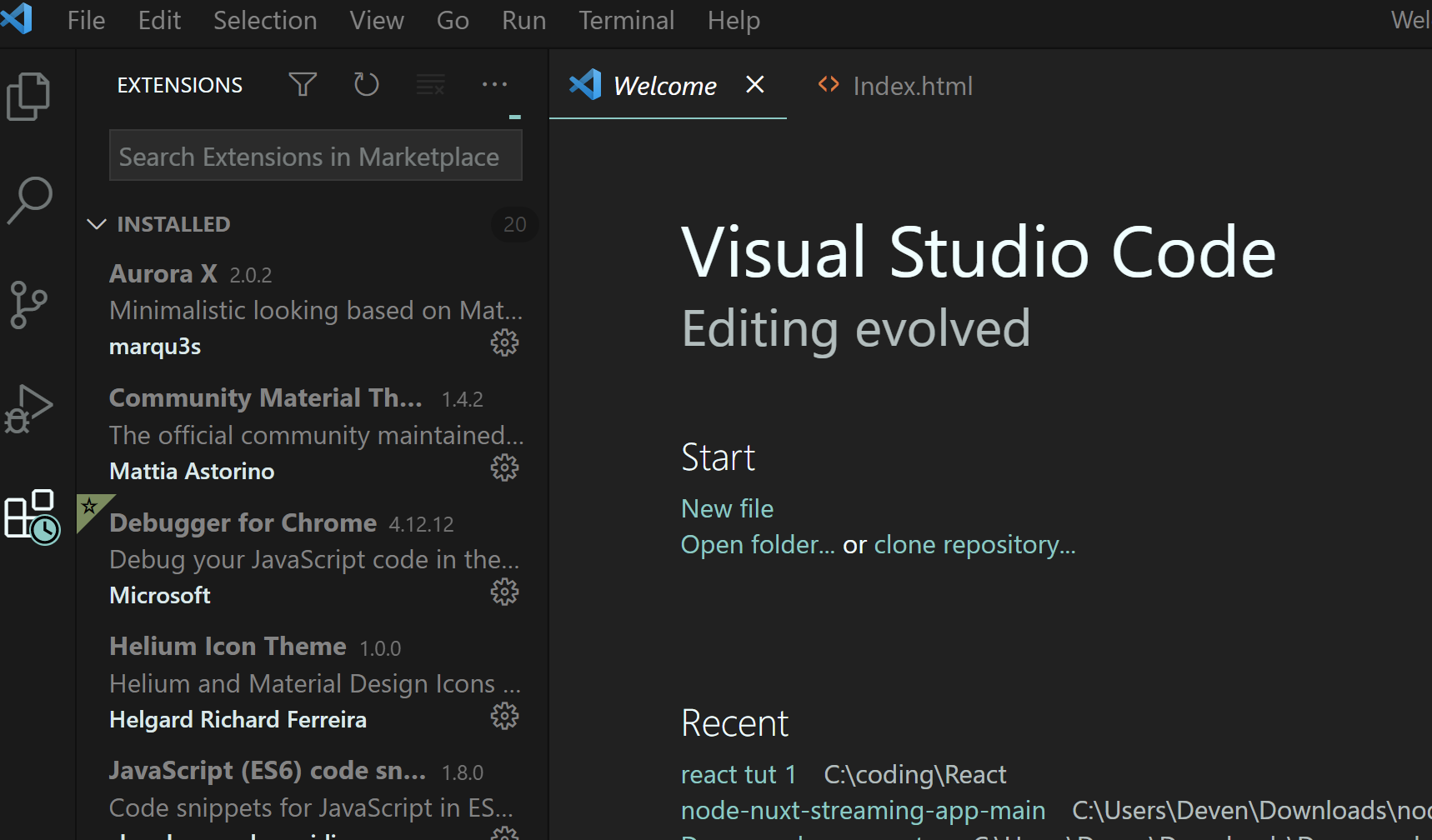Image resolution: width=1432 pixels, height=840 pixels.
Task: Click the clear extensions search results icon
Action: tap(431, 84)
